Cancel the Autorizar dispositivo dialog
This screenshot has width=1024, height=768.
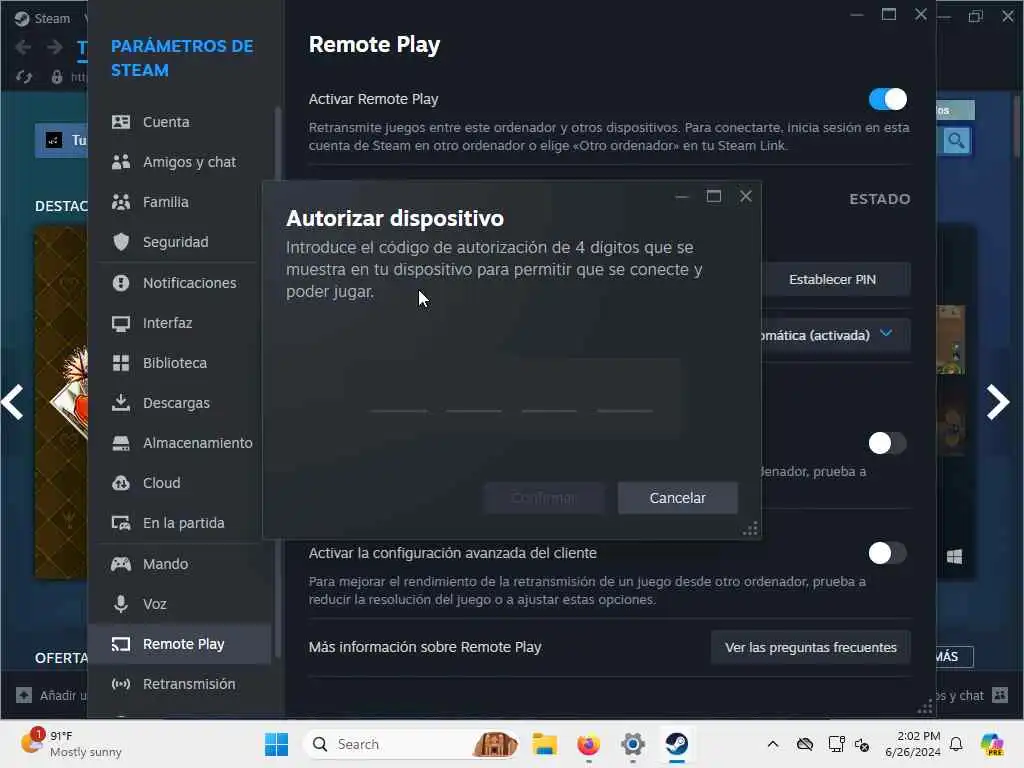click(677, 498)
